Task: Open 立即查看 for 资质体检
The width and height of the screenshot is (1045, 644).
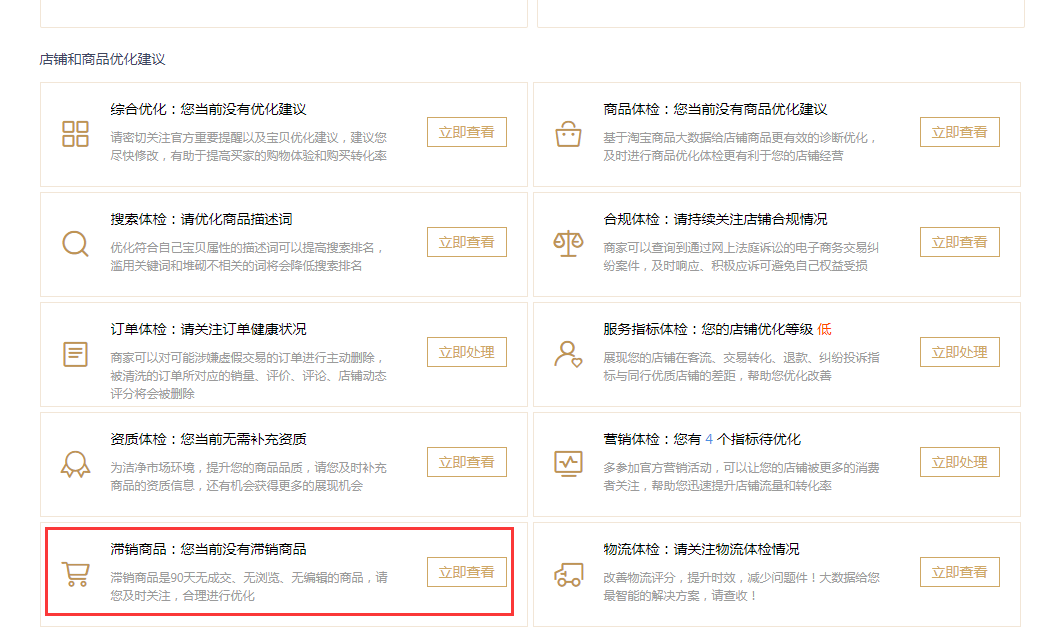Action: (467, 462)
